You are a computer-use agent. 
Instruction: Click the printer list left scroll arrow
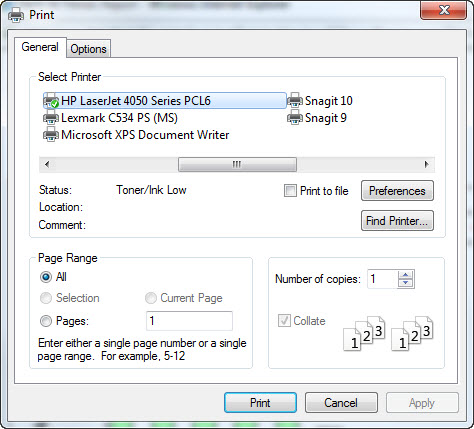click(x=47, y=164)
